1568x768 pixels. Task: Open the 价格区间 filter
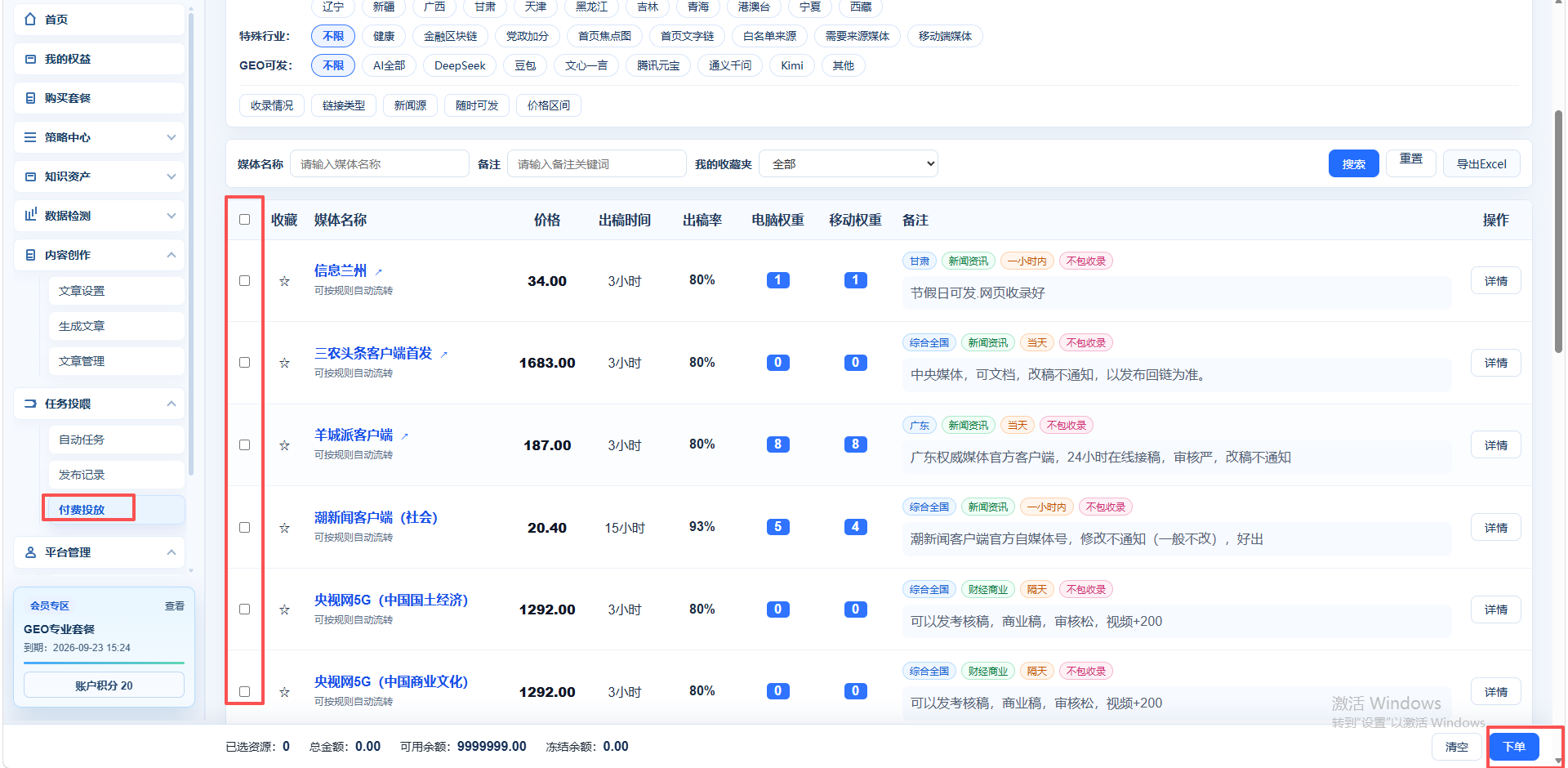click(x=549, y=105)
